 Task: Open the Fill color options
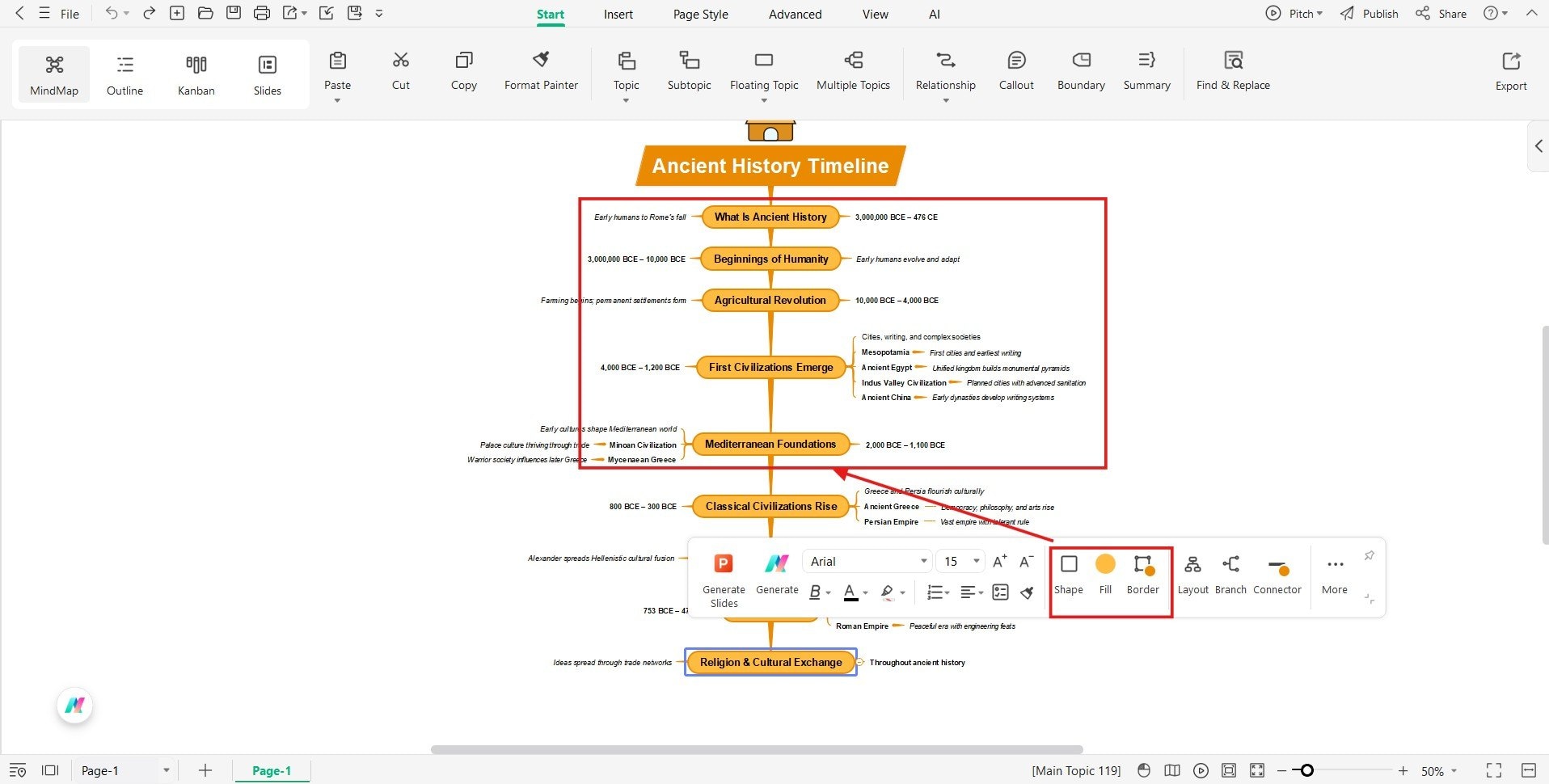coord(1104,574)
